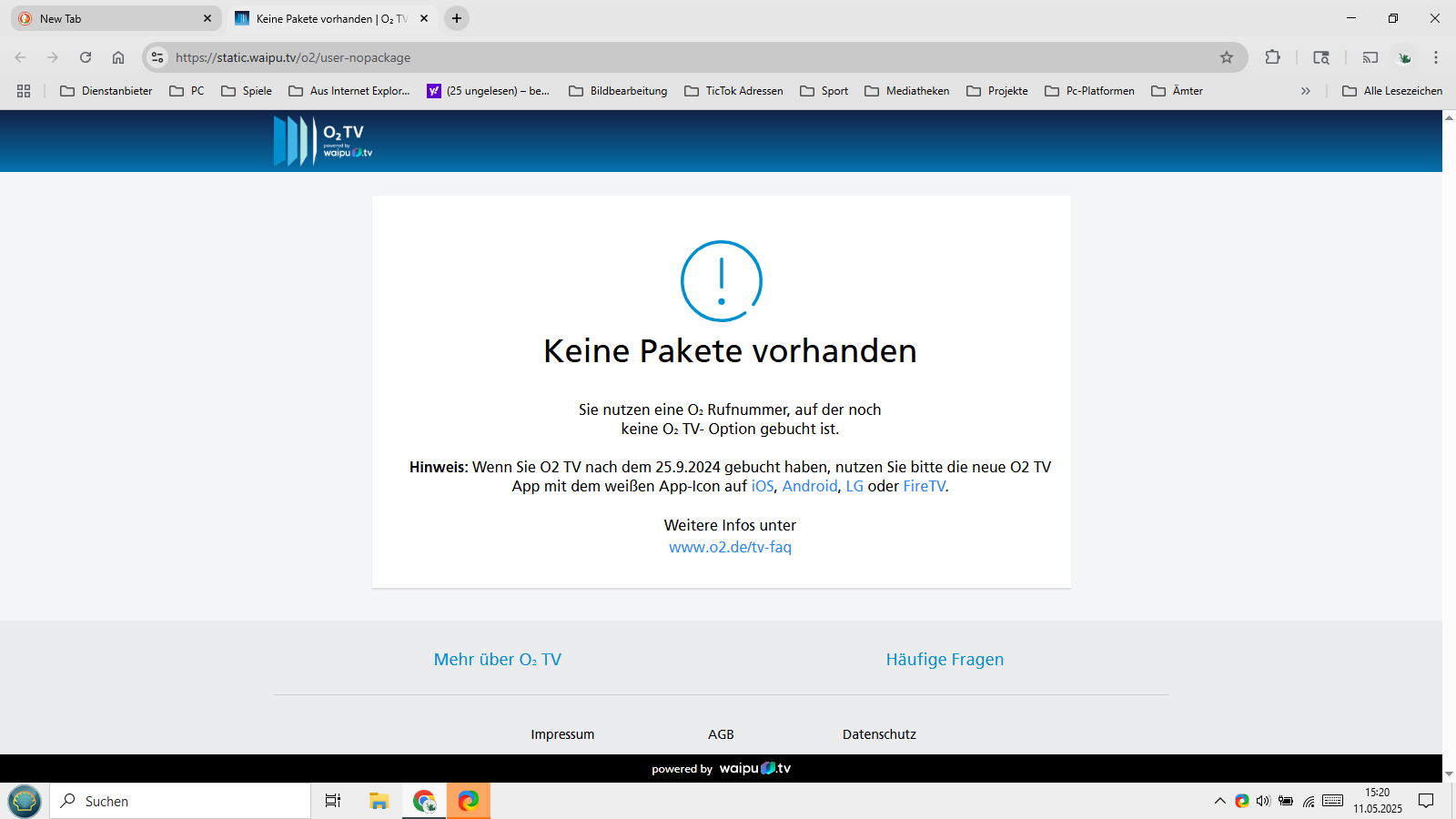Viewport: 1456px width, 819px height.
Task: Open the www.o2.de/tv-faq link
Action: click(x=730, y=547)
